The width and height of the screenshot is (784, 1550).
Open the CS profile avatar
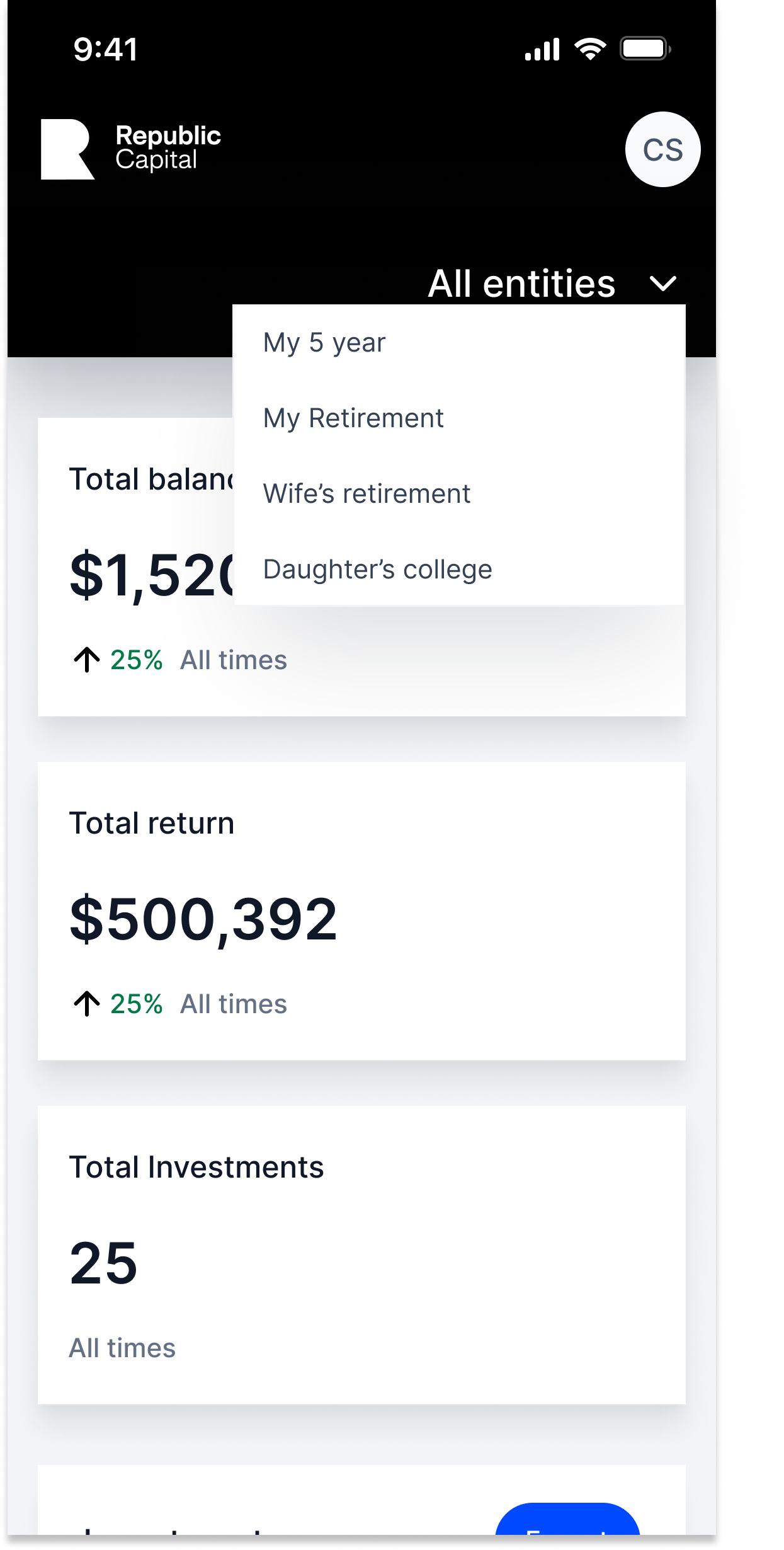point(662,149)
